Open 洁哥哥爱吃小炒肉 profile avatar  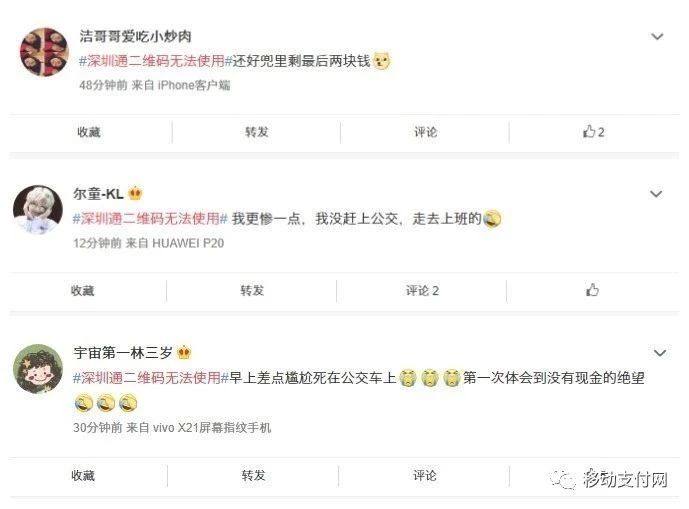44,52
